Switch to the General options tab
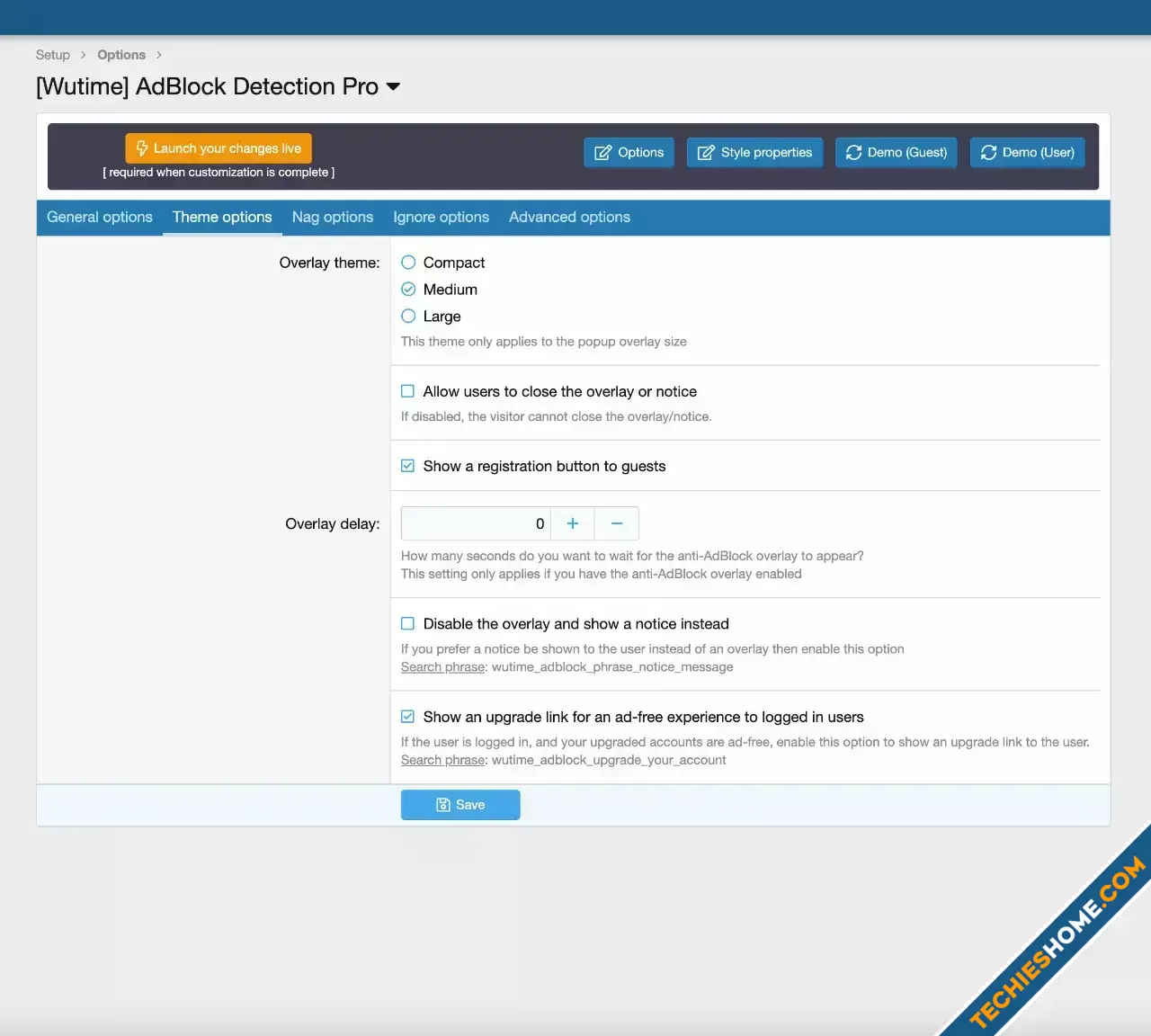1151x1036 pixels. [x=100, y=218]
